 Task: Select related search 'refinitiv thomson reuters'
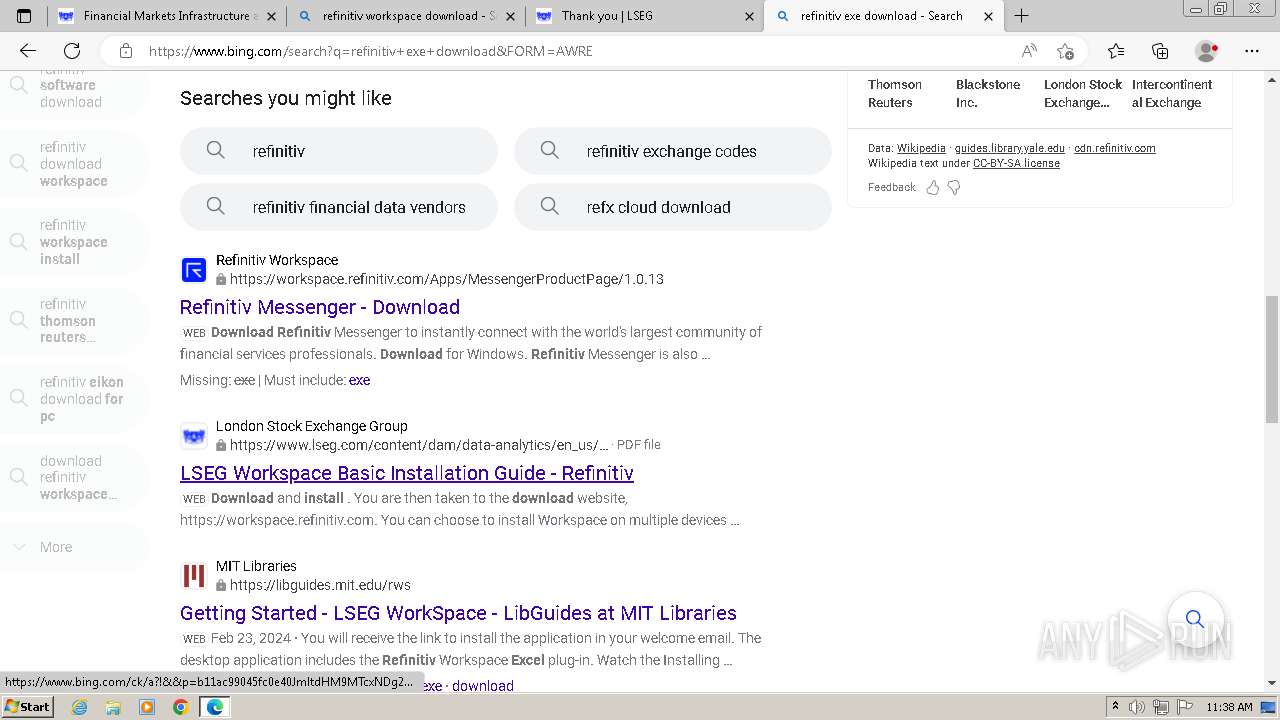[74, 321]
